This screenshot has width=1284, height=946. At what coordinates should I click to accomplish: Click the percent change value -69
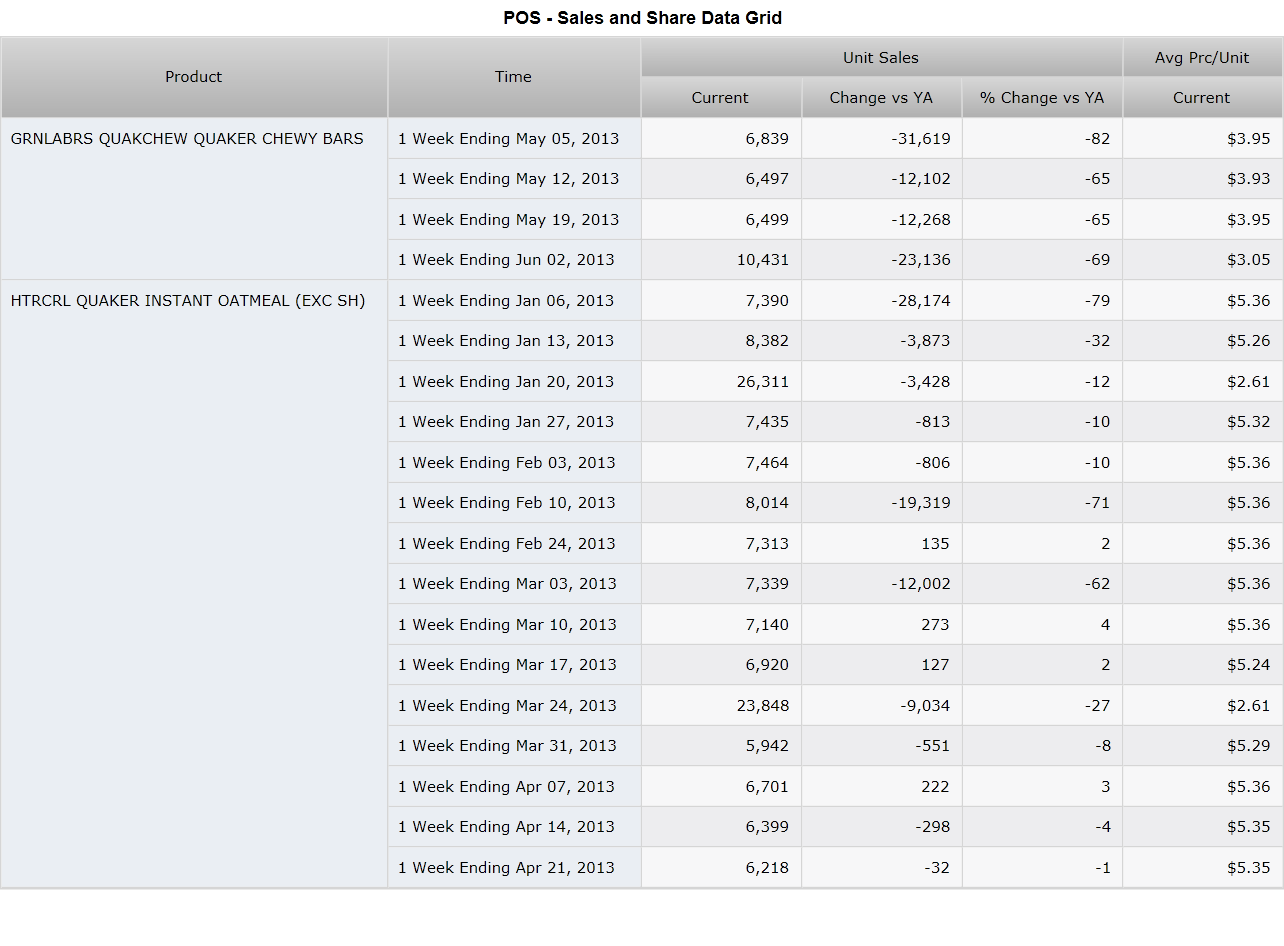1097,260
